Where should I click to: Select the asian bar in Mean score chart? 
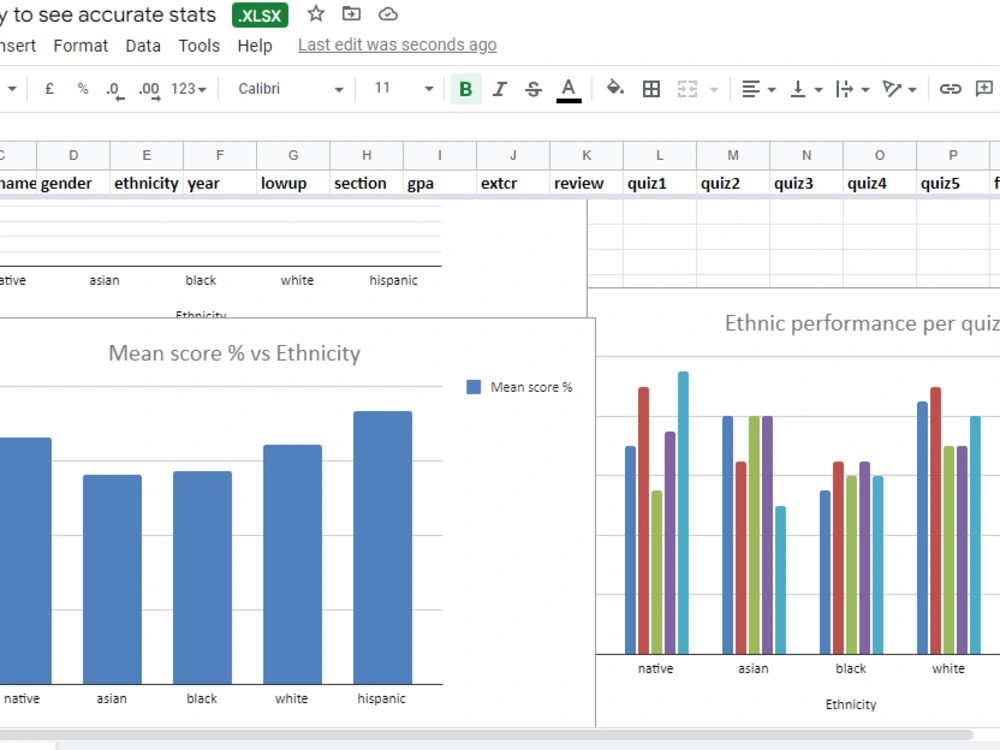pyautogui.click(x=112, y=579)
